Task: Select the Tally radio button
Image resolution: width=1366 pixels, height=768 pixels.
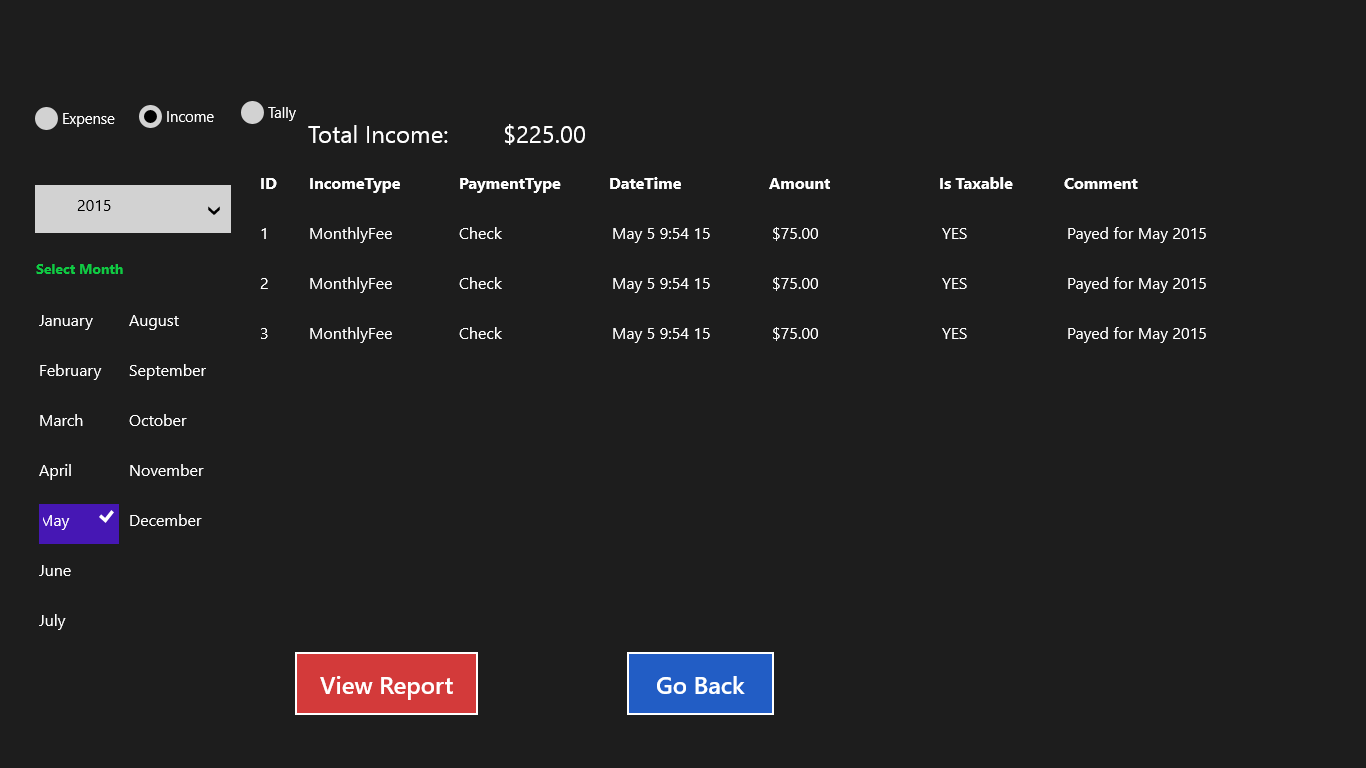Action: tap(252, 113)
